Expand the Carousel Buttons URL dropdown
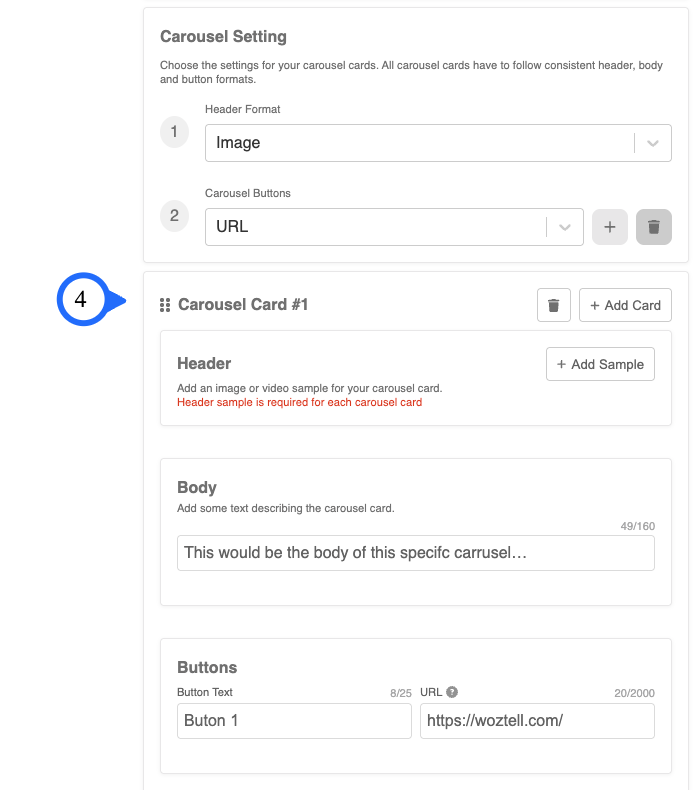The height and width of the screenshot is (790, 694). pos(394,227)
